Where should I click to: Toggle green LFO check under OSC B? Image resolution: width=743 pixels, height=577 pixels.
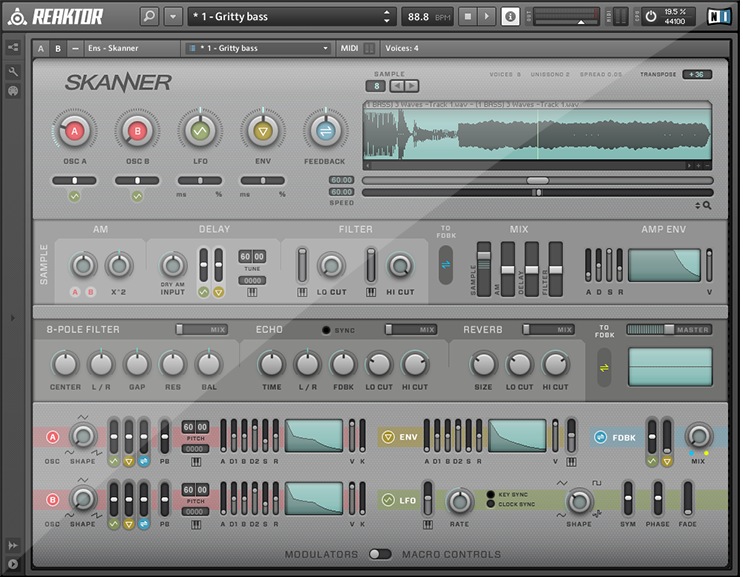pyautogui.click(x=137, y=196)
